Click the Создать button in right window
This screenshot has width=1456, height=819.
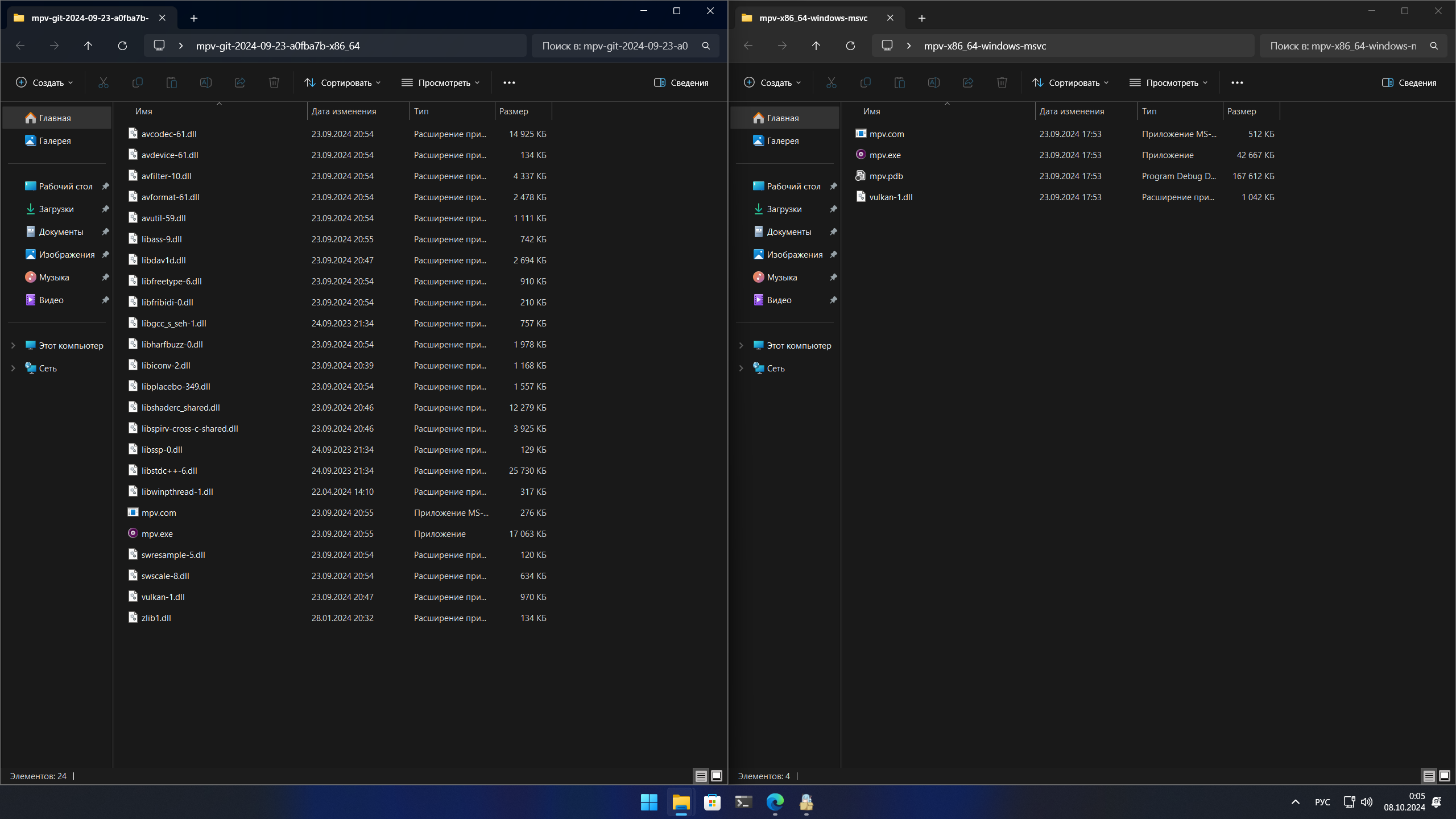tap(772, 83)
